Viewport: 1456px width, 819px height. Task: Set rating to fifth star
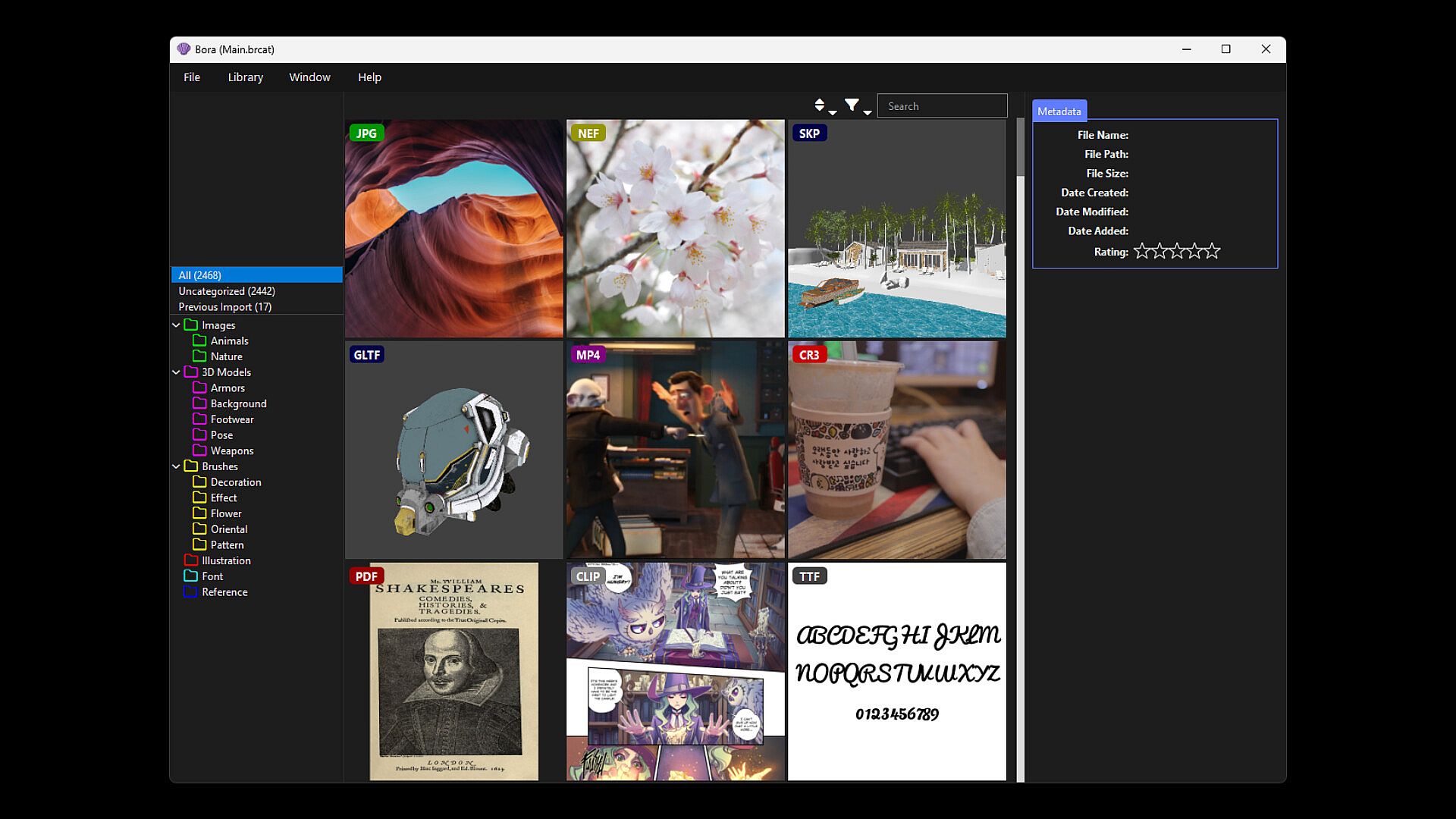pos(1213,252)
